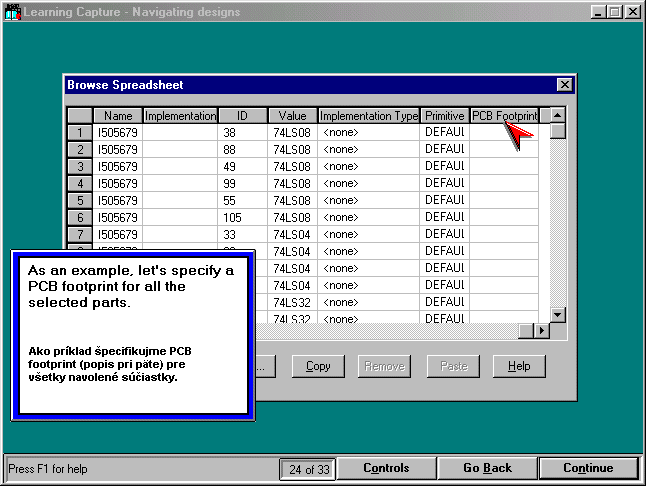This screenshot has height=486, width=646.
Task: Open the Controls menu button
Action: pos(386,468)
